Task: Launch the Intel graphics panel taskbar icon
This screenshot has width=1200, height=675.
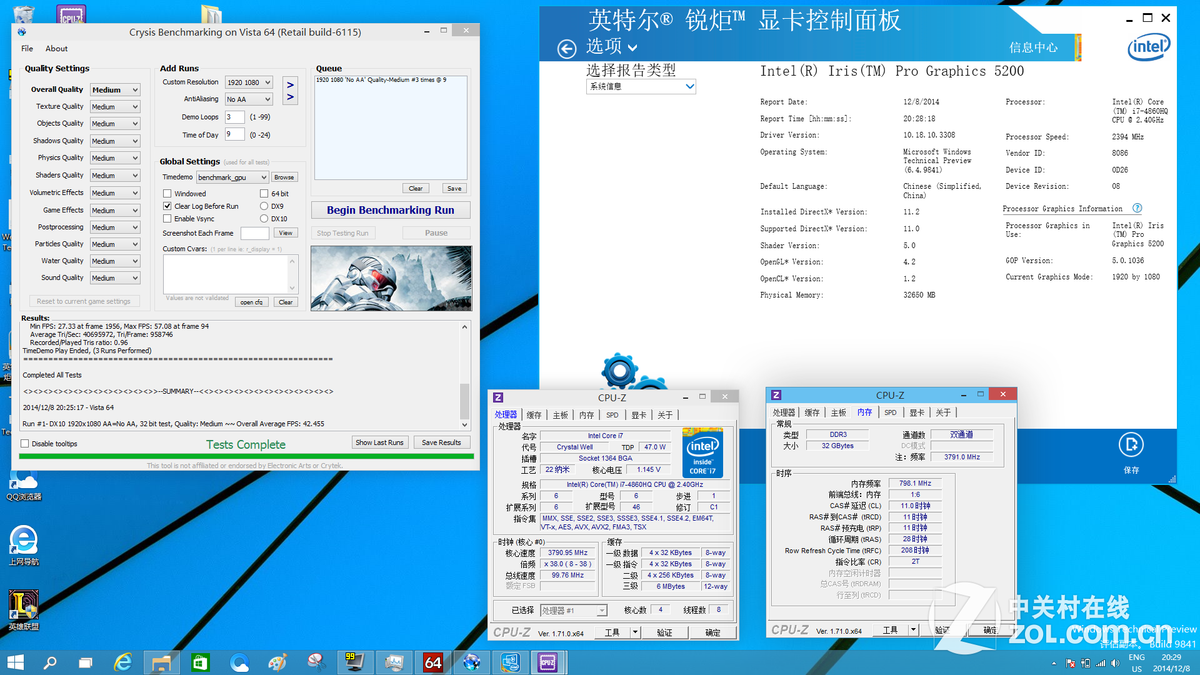Action: (510, 662)
